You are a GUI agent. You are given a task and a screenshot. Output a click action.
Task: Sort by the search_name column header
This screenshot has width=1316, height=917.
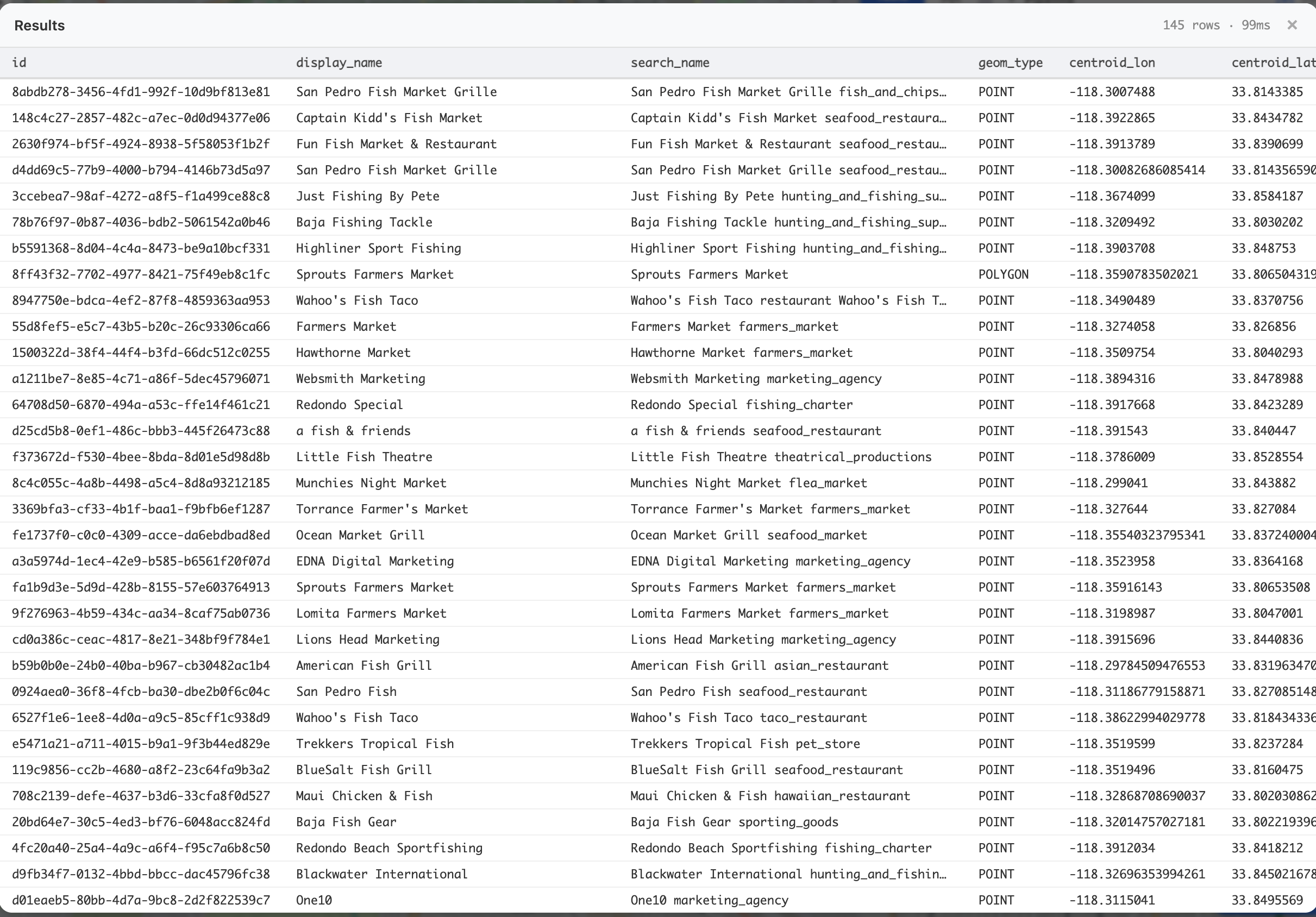(669, 62)
